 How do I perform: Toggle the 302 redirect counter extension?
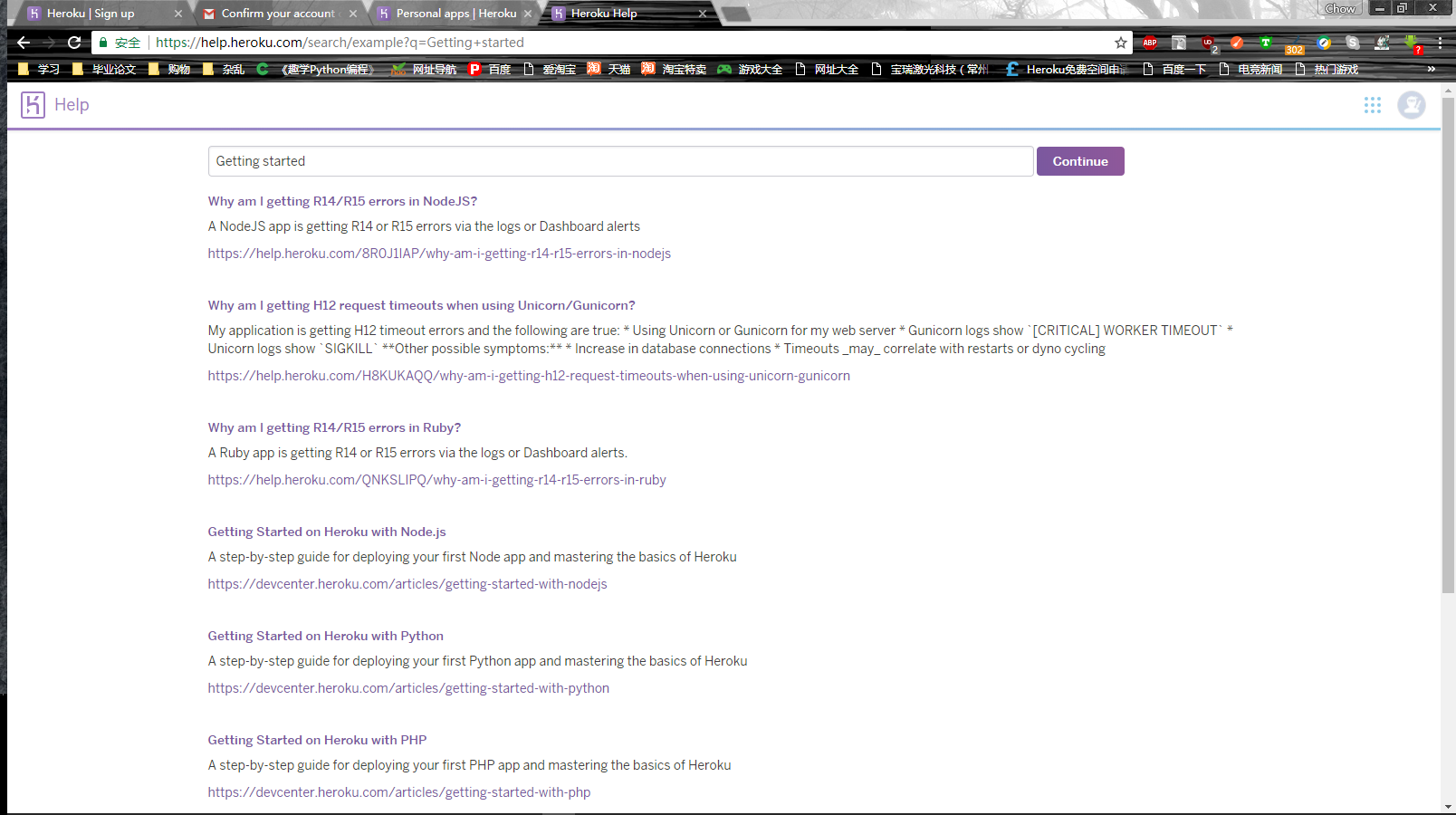click(x=1294, y=43)
